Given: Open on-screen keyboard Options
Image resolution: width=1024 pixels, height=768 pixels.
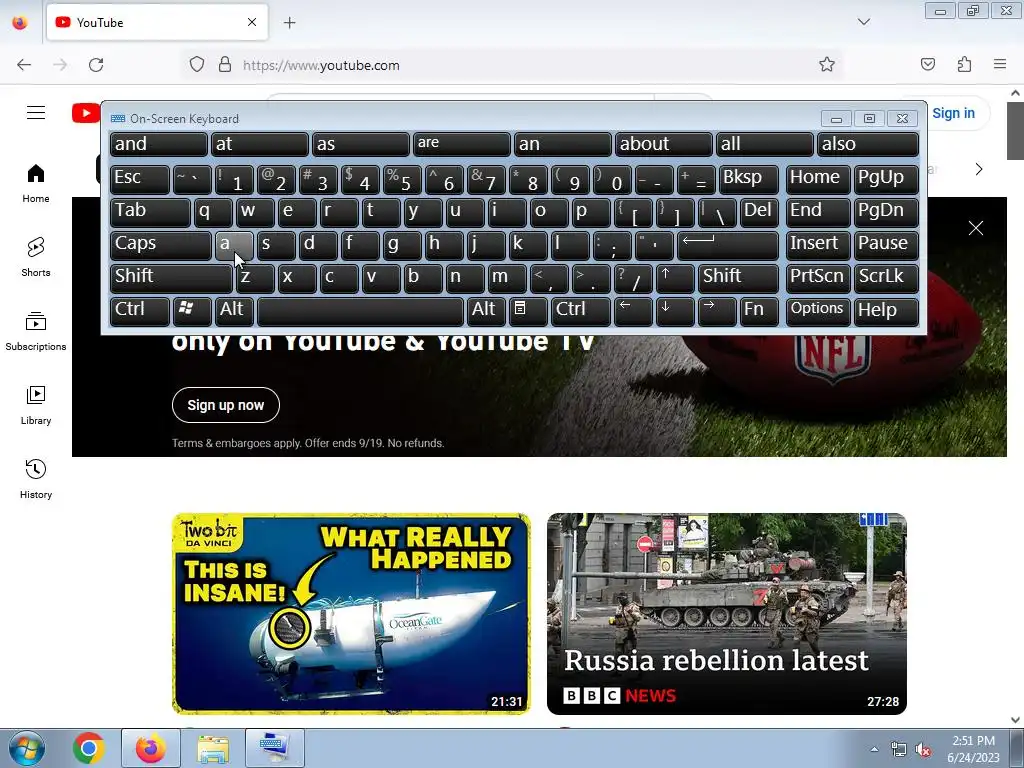Looking at the screenshot, I should 818,310.
